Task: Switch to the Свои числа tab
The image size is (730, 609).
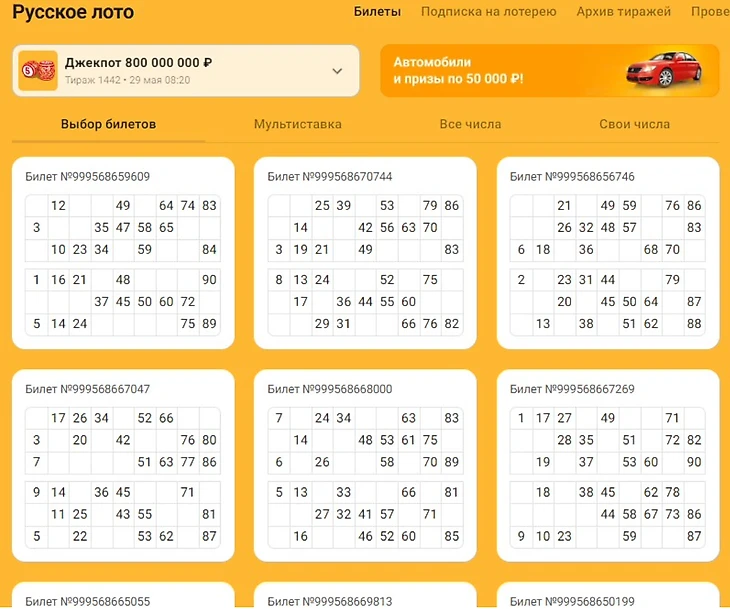Action: pos(634,124)
